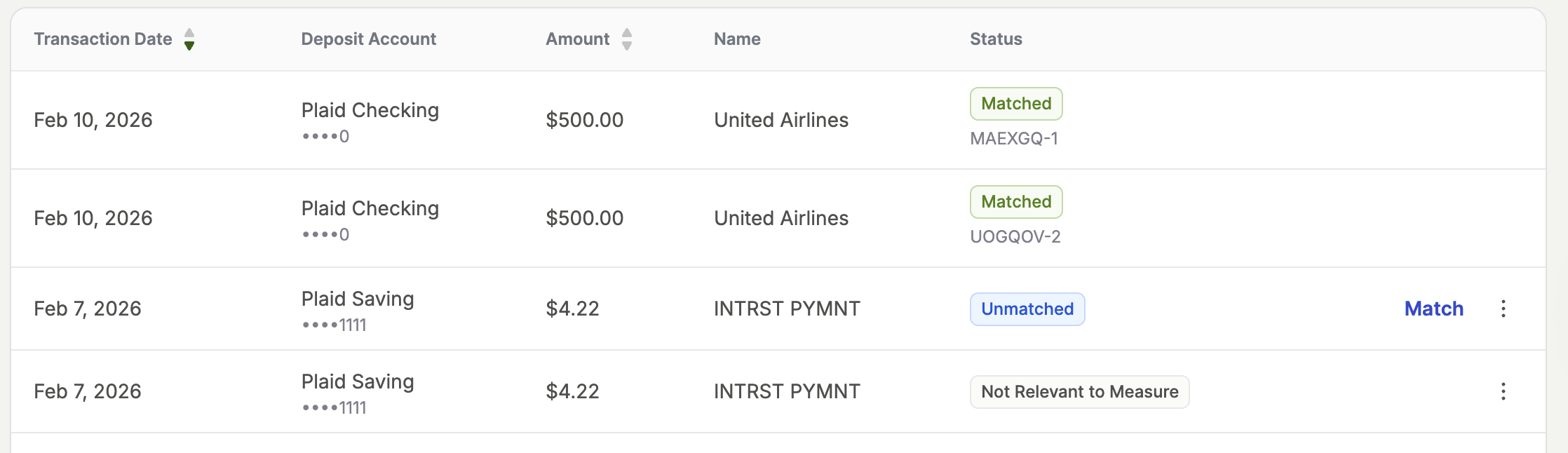Open the MAEXGQ-1 match reference
Image resolution: width=1568 pixels, height=453 pixels.
[x=1014, y=139]
